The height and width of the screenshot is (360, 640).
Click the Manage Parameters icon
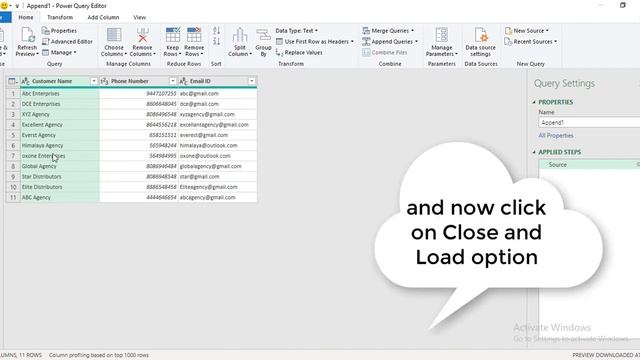[442, 35]
